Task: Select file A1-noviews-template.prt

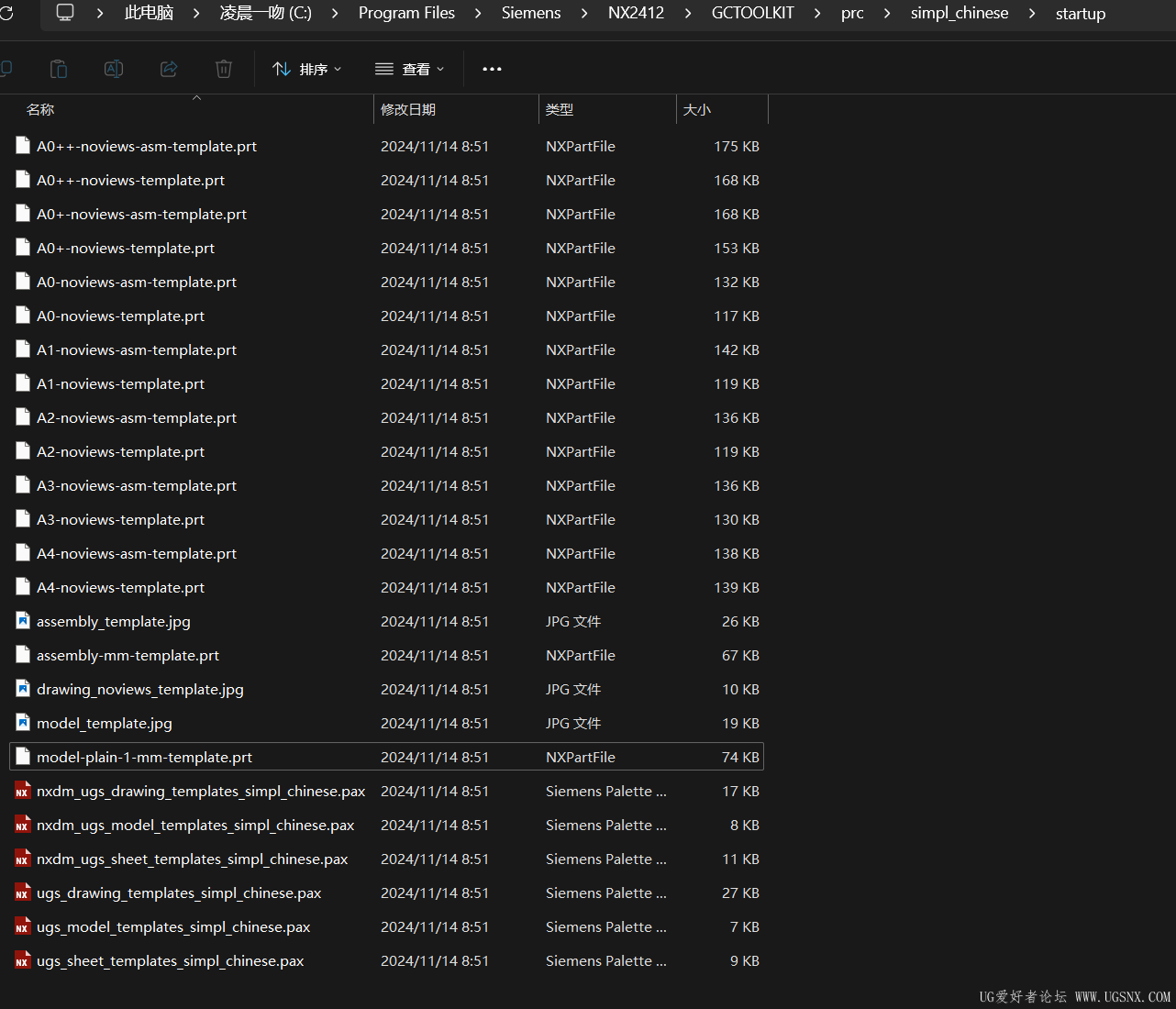Action: click(x=386, y=383)
